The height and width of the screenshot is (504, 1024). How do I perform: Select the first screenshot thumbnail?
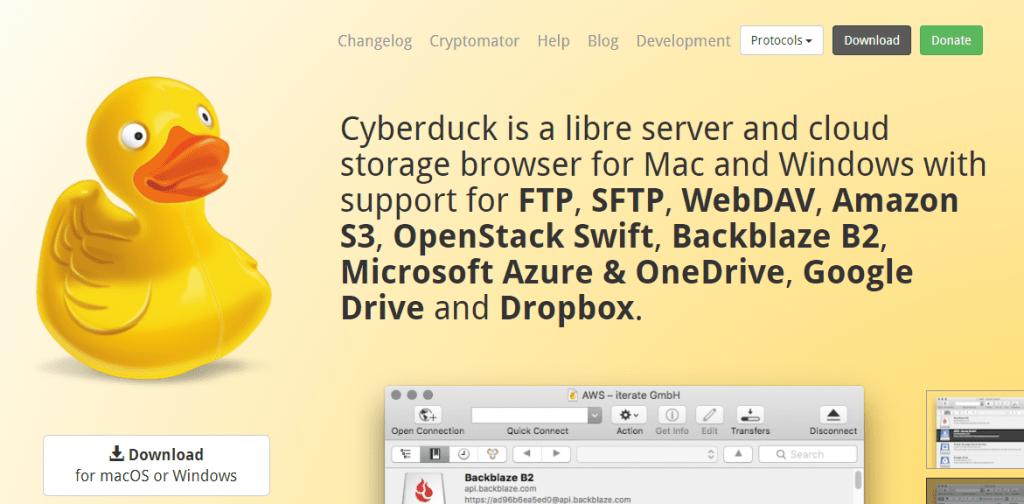[x=975, y=430]
